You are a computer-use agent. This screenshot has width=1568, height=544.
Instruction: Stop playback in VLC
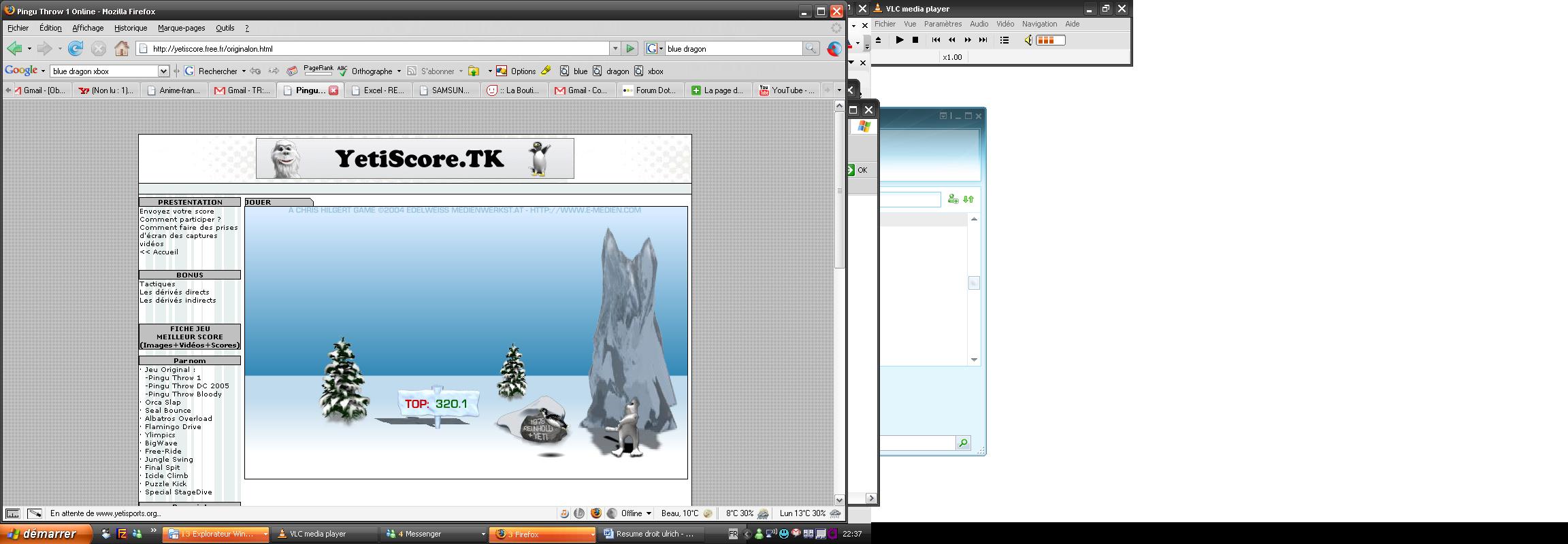pyautogui.click(x=915, y=40)
